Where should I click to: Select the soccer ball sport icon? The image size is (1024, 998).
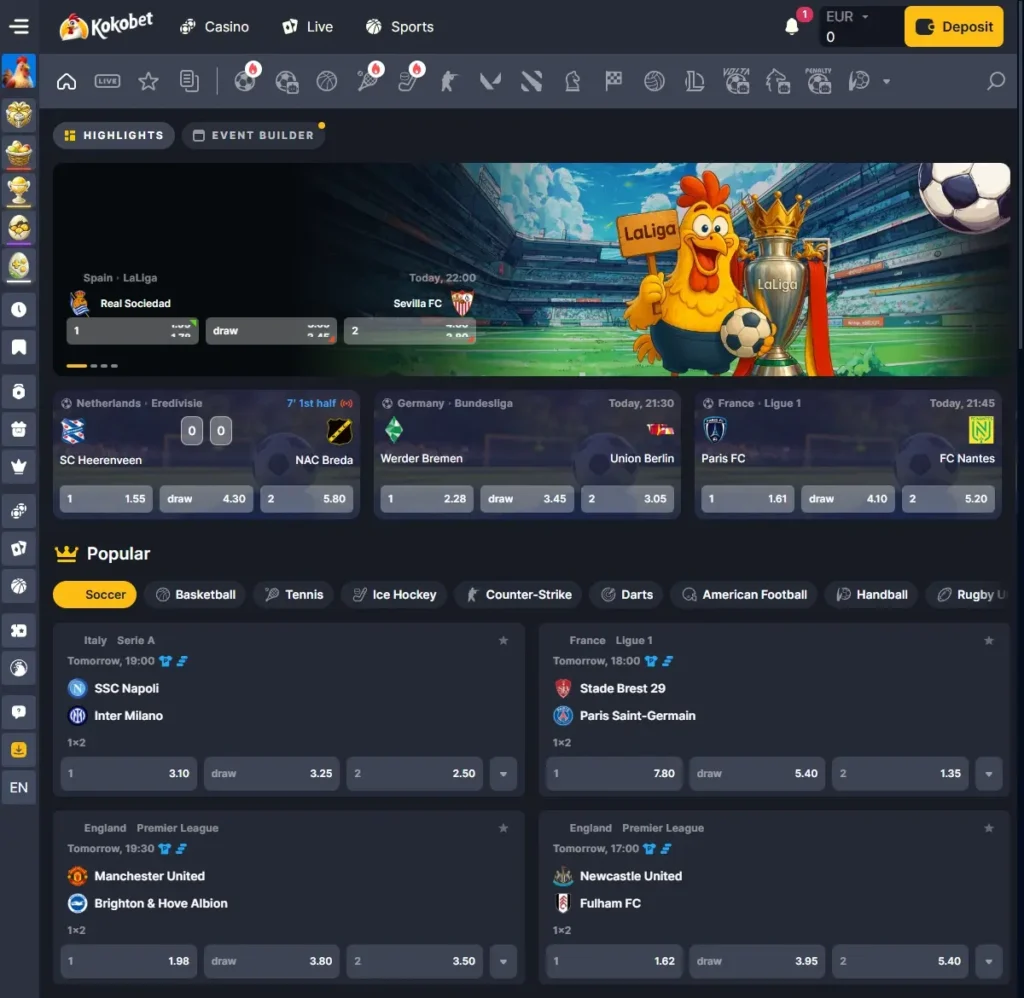(x=246, y=81)
